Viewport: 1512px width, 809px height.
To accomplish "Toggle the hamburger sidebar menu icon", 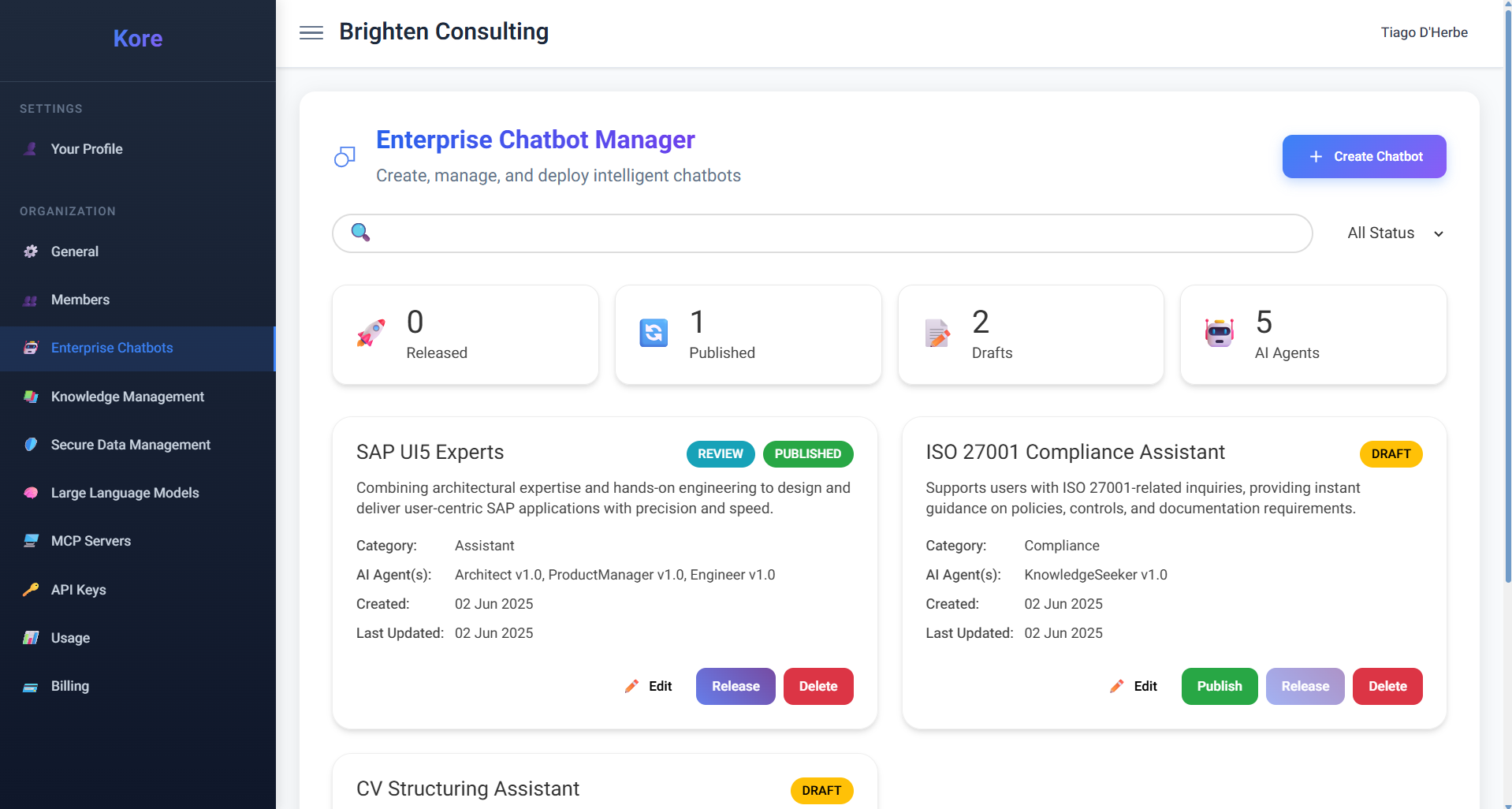I will click(x=311, y=32).
